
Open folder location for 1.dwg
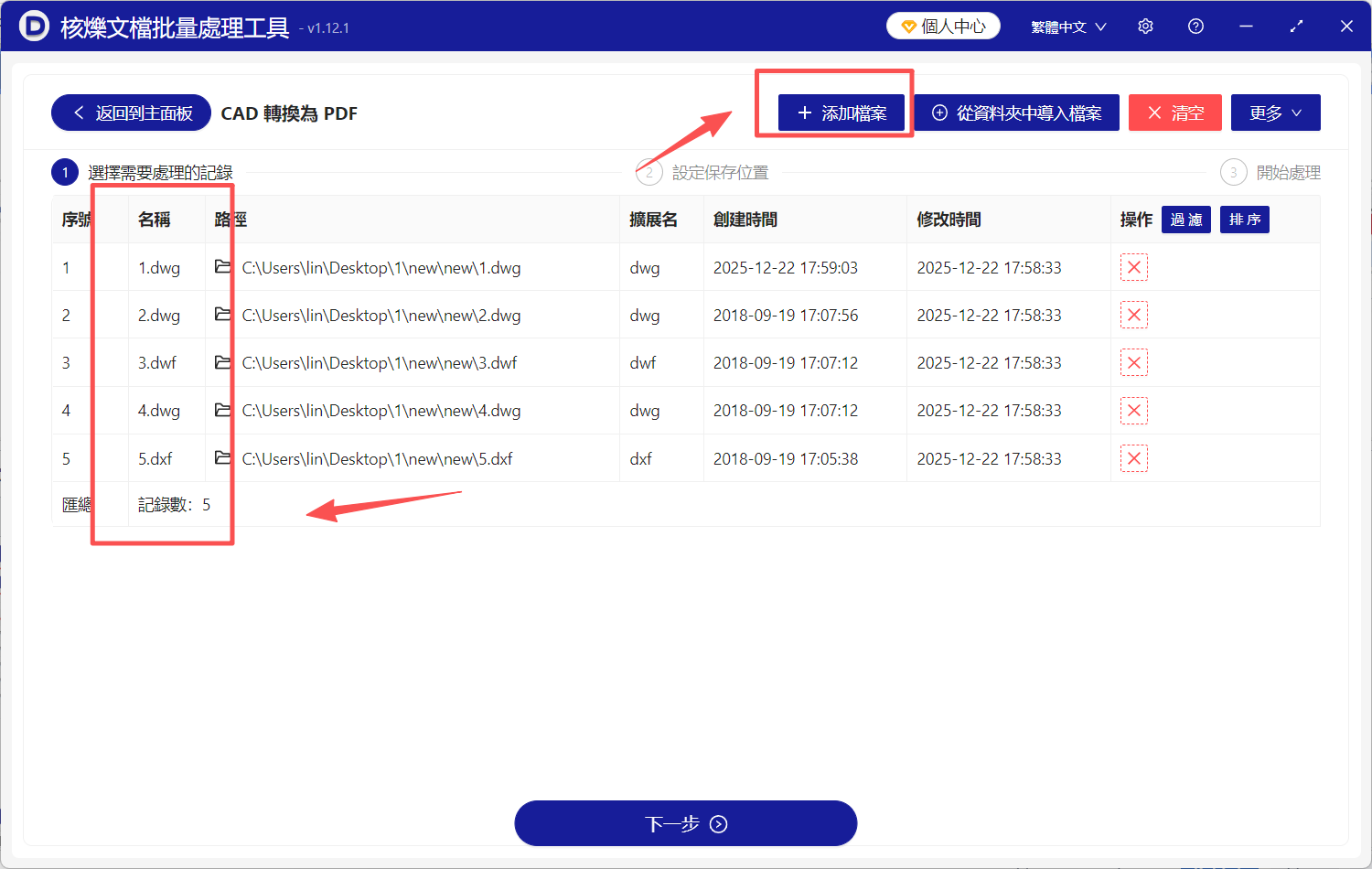click(x=222, y=267)
